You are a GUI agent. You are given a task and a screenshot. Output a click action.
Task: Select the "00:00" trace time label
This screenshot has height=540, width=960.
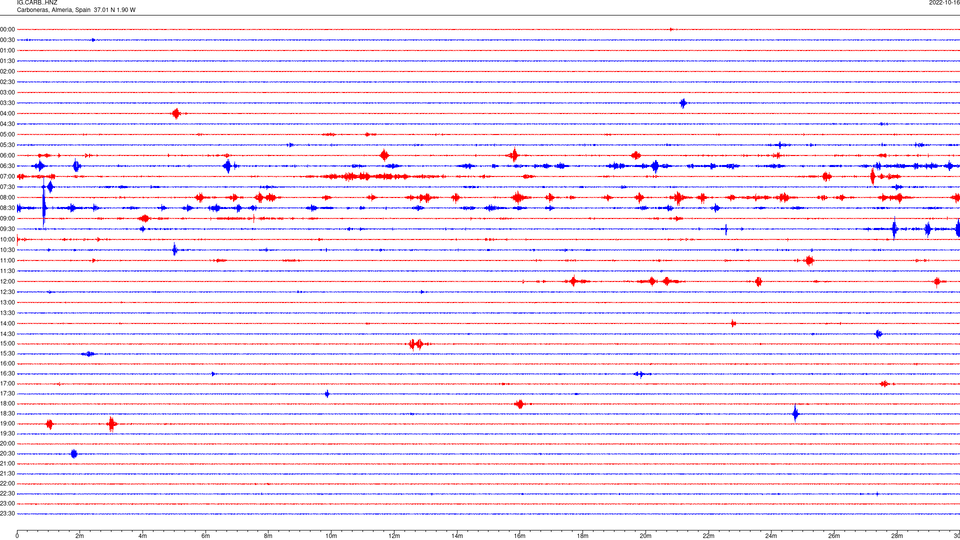[x=7, y=29]
